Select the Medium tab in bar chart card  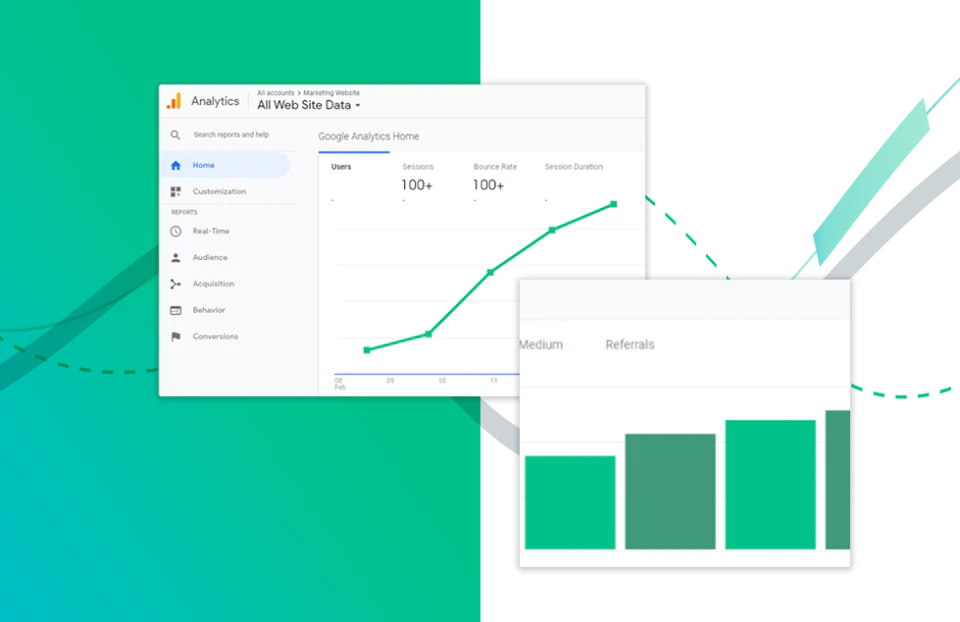point(541,345)
